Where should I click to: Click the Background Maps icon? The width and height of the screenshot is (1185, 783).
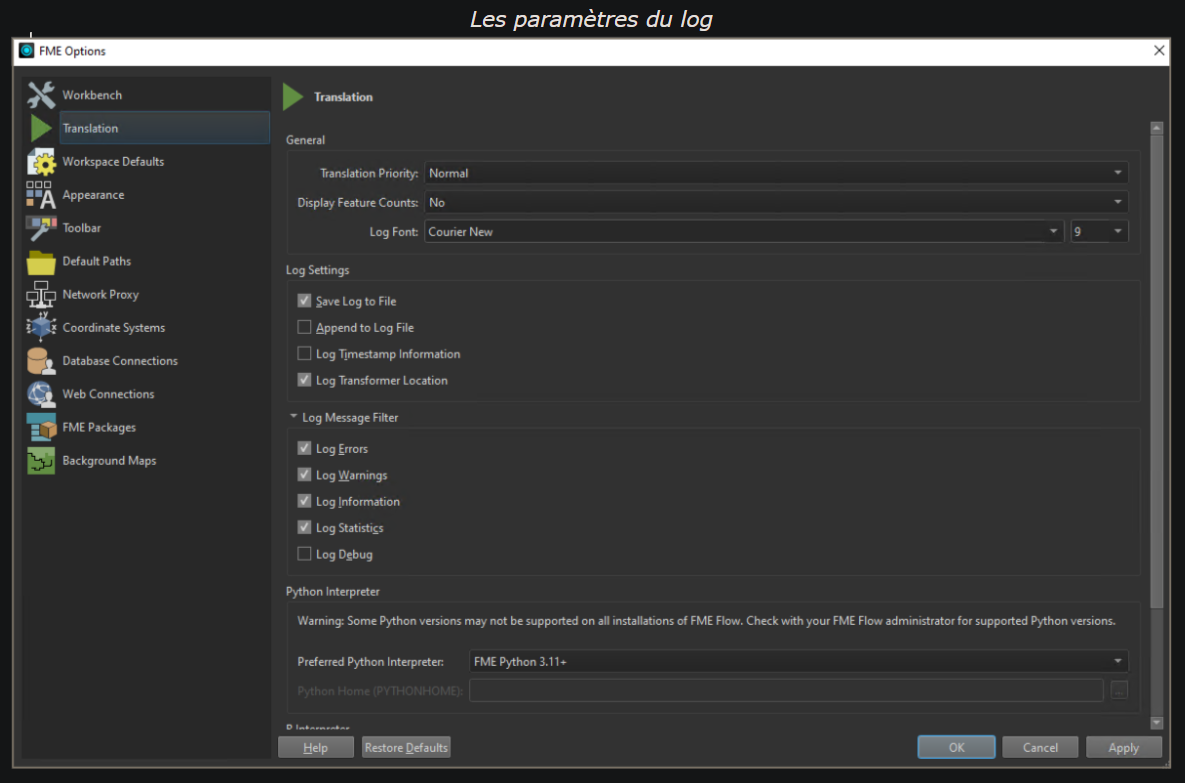[41, 460]
